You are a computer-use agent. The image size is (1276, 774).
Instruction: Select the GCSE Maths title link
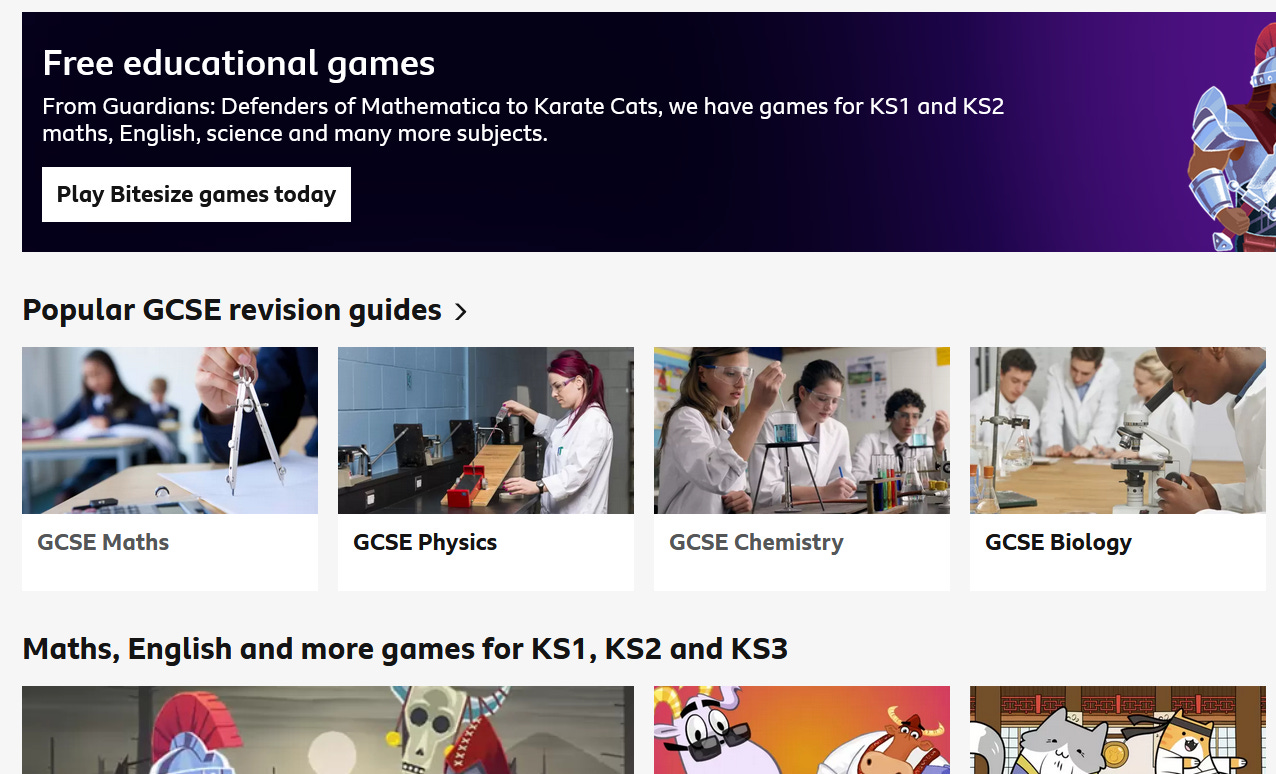click(x=103, y=542)
